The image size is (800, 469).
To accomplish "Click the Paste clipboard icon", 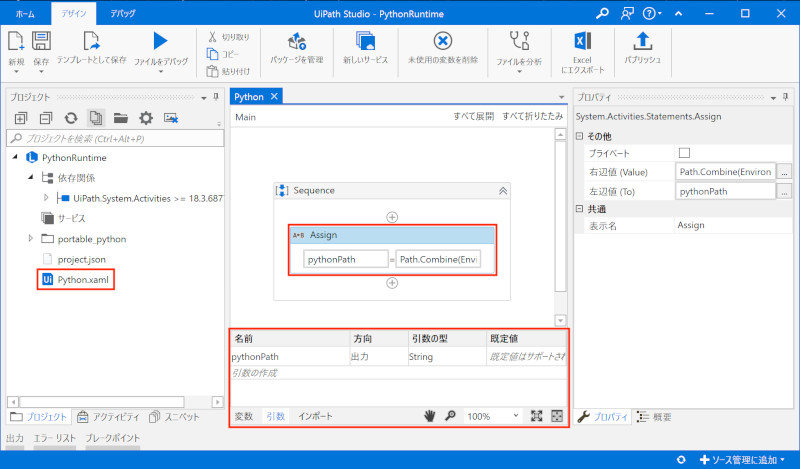I will click(213, 71).
